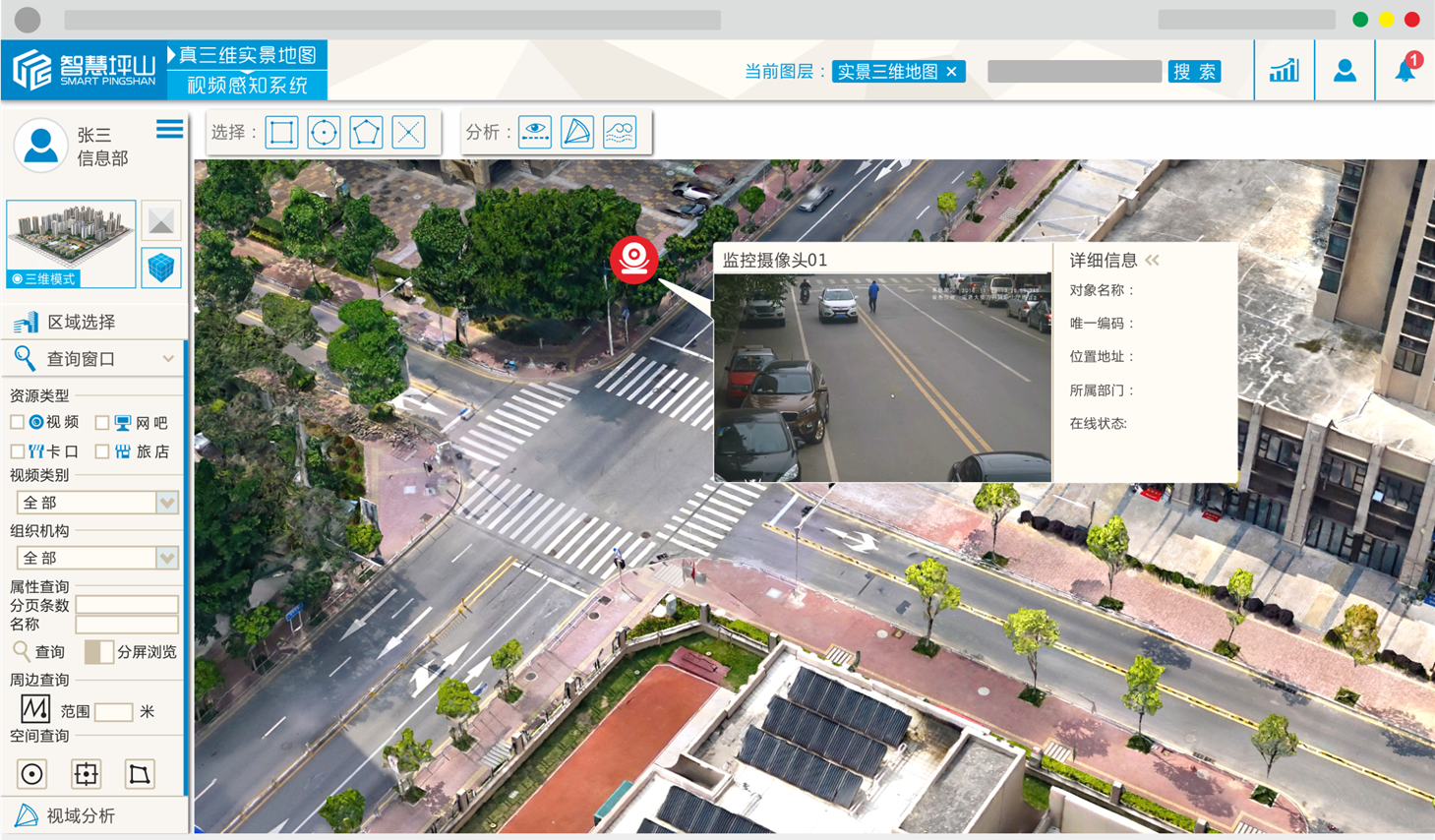Click the yellow window control dot
1435x840 pixels.
(x=1386, y=20)
